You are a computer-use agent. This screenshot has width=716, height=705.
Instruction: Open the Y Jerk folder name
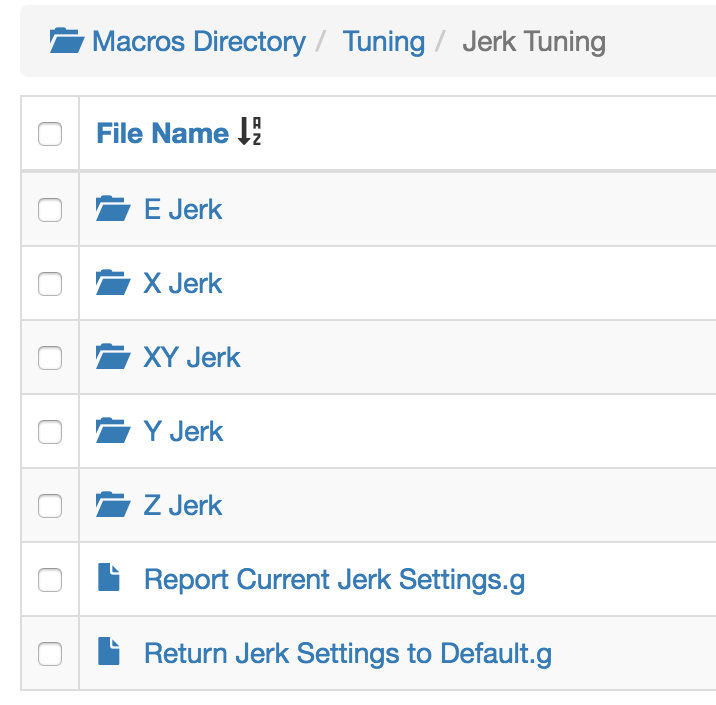click(183, 431)
